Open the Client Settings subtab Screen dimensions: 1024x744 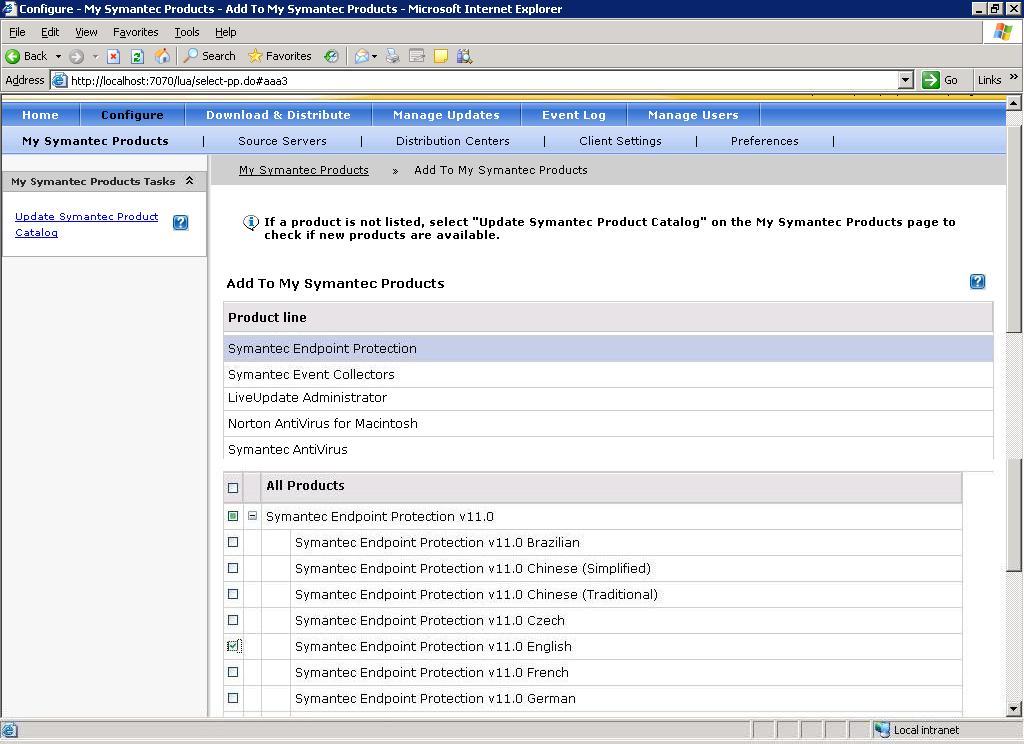pos(620,141)
